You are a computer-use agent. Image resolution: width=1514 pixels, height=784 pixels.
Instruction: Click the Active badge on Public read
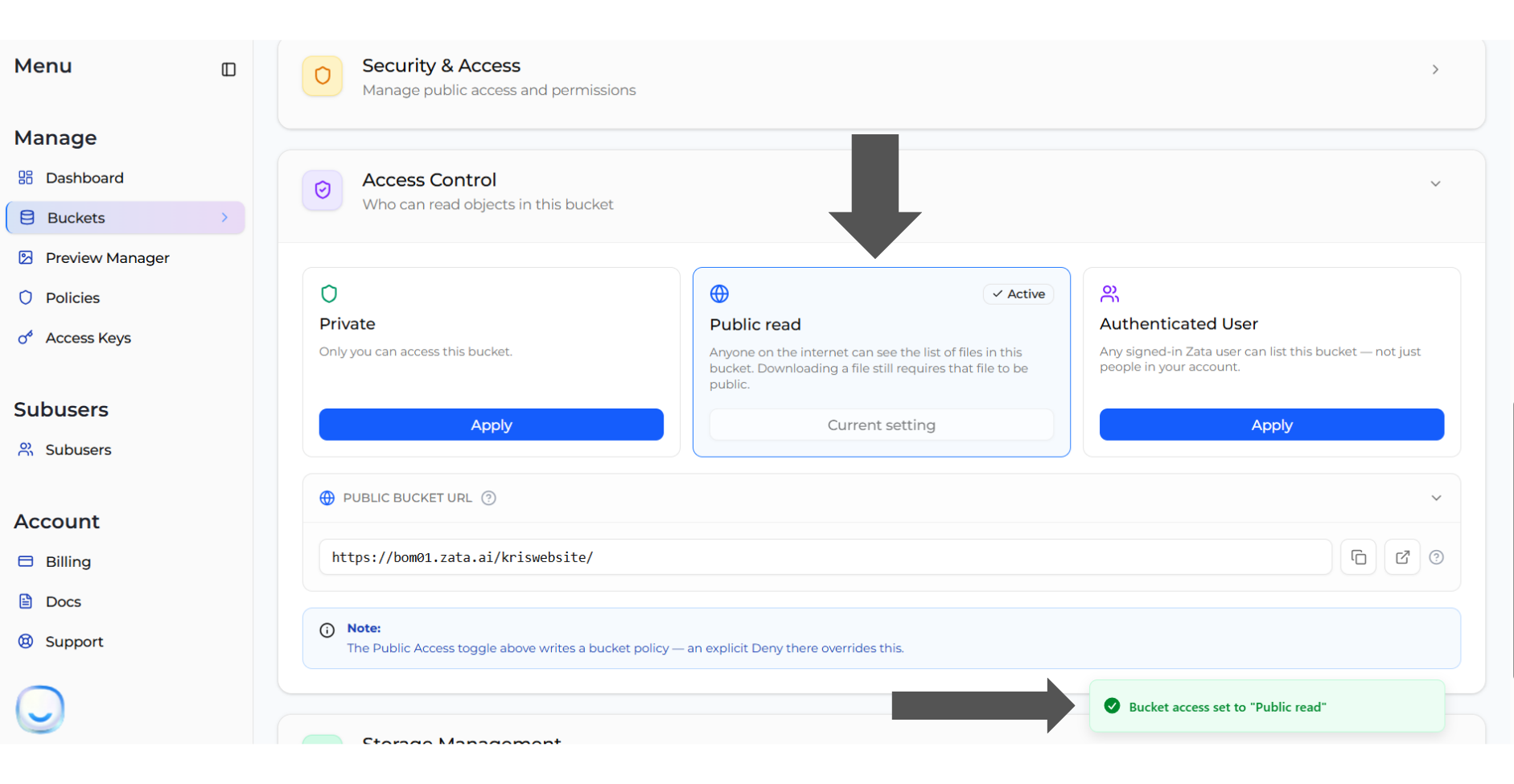(x=1018, y=294)
